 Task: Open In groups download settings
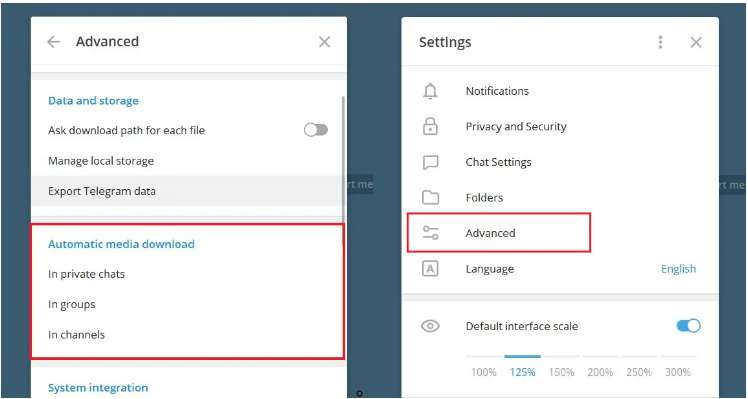coord(188,304)
